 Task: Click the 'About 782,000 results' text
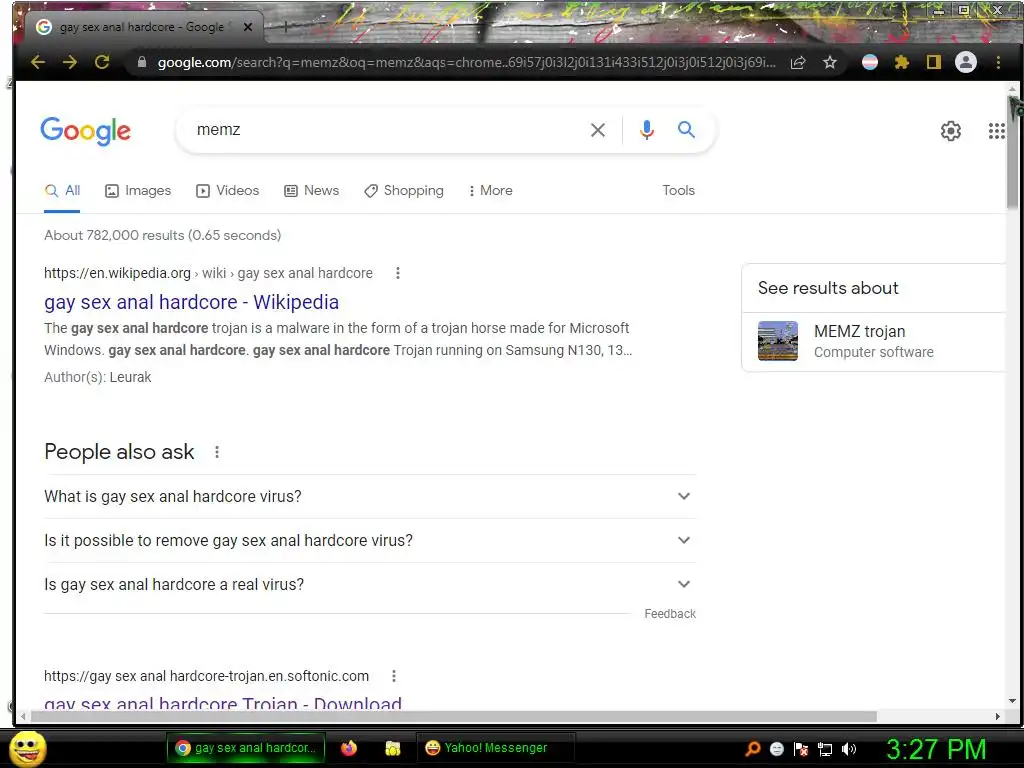click(x=163, y=235)
